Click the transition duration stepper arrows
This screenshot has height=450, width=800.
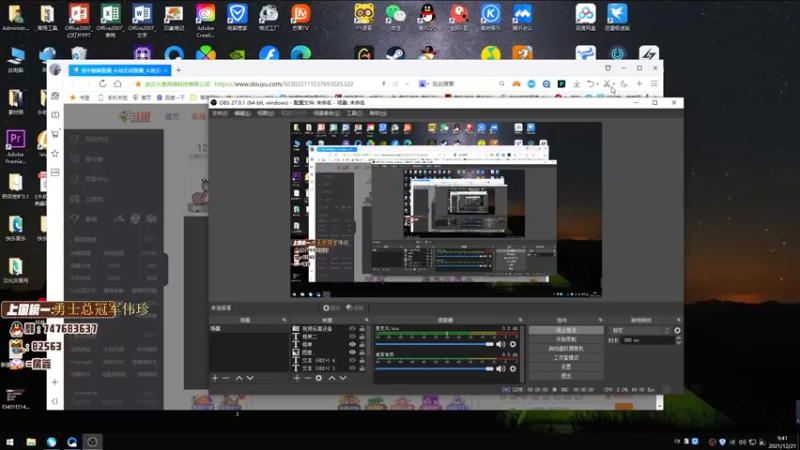679,340
